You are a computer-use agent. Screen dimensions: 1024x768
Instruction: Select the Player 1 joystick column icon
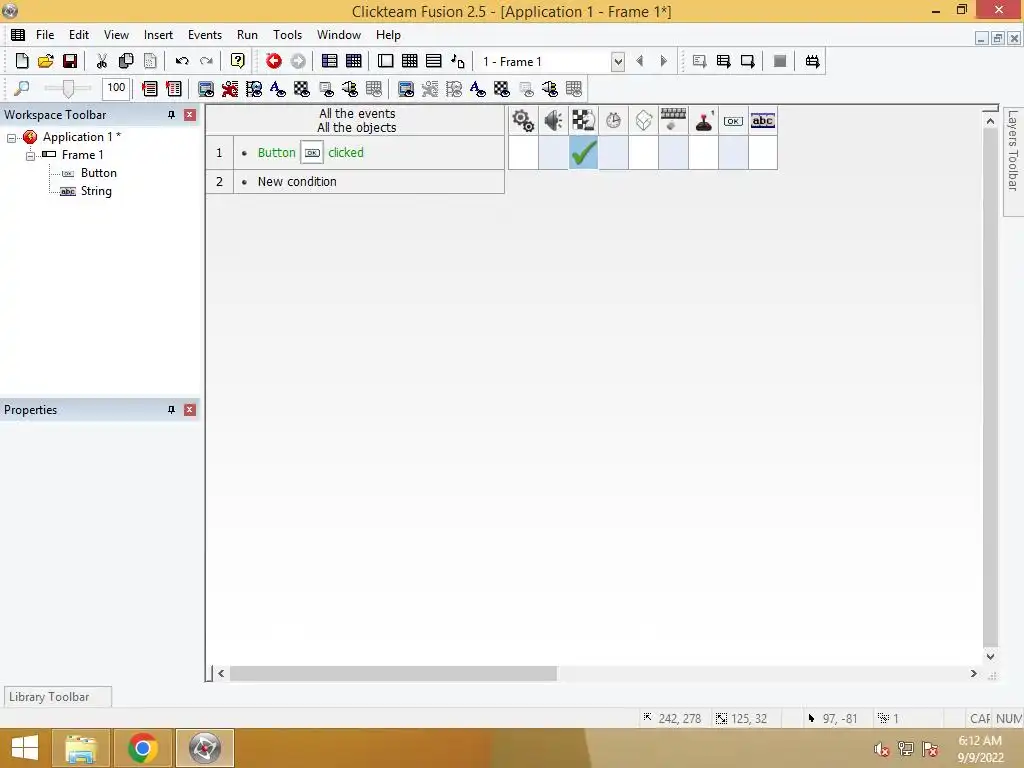pyautogui.click(x=703, y=120)
